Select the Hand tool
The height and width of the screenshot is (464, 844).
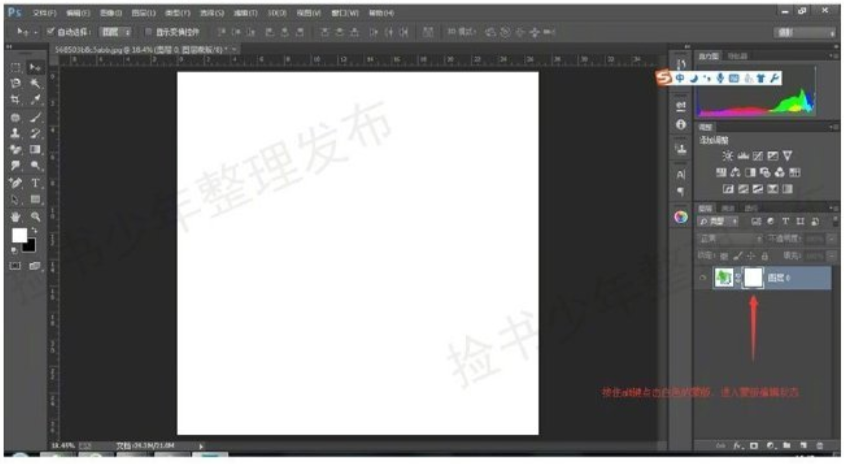(16, 217)
